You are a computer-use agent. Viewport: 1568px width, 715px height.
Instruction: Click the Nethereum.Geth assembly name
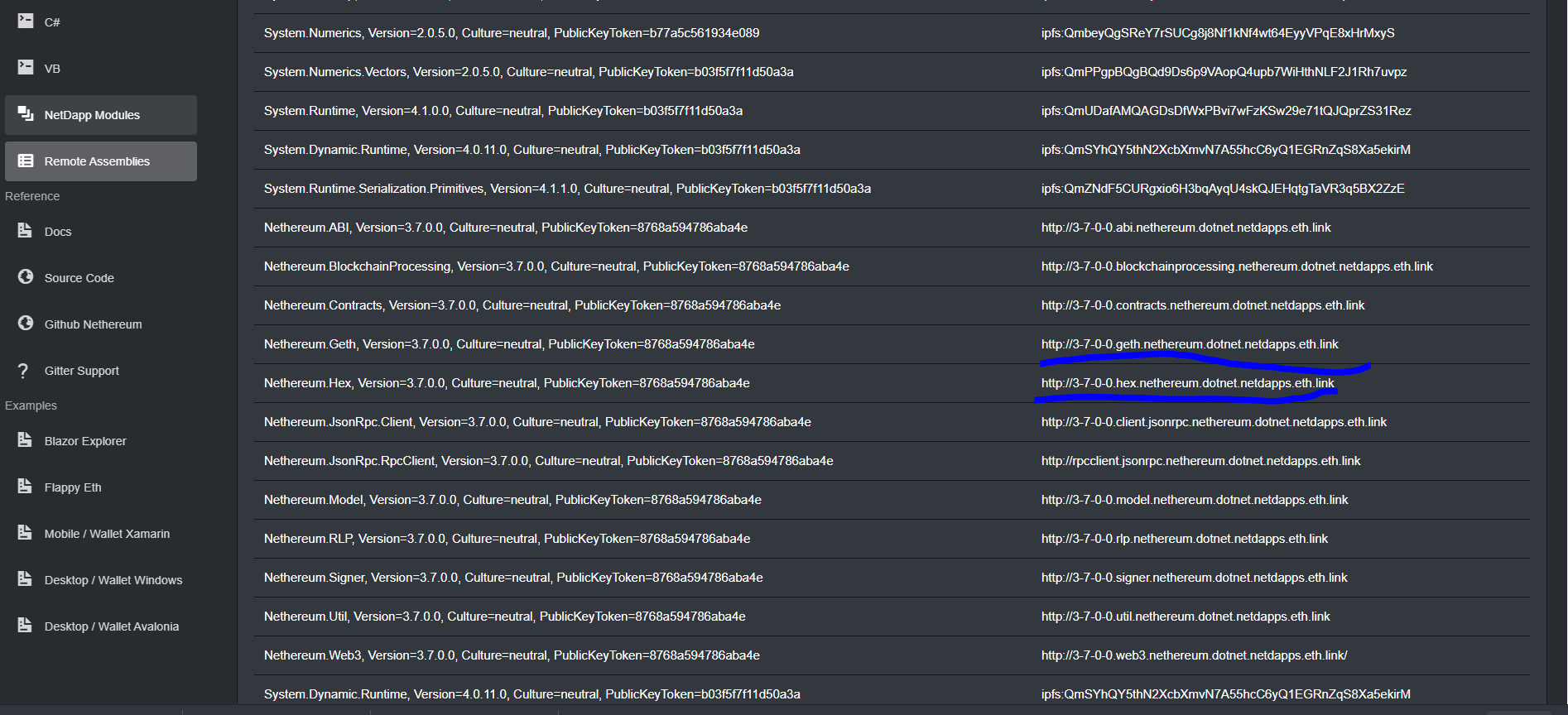tap(509, 344)
